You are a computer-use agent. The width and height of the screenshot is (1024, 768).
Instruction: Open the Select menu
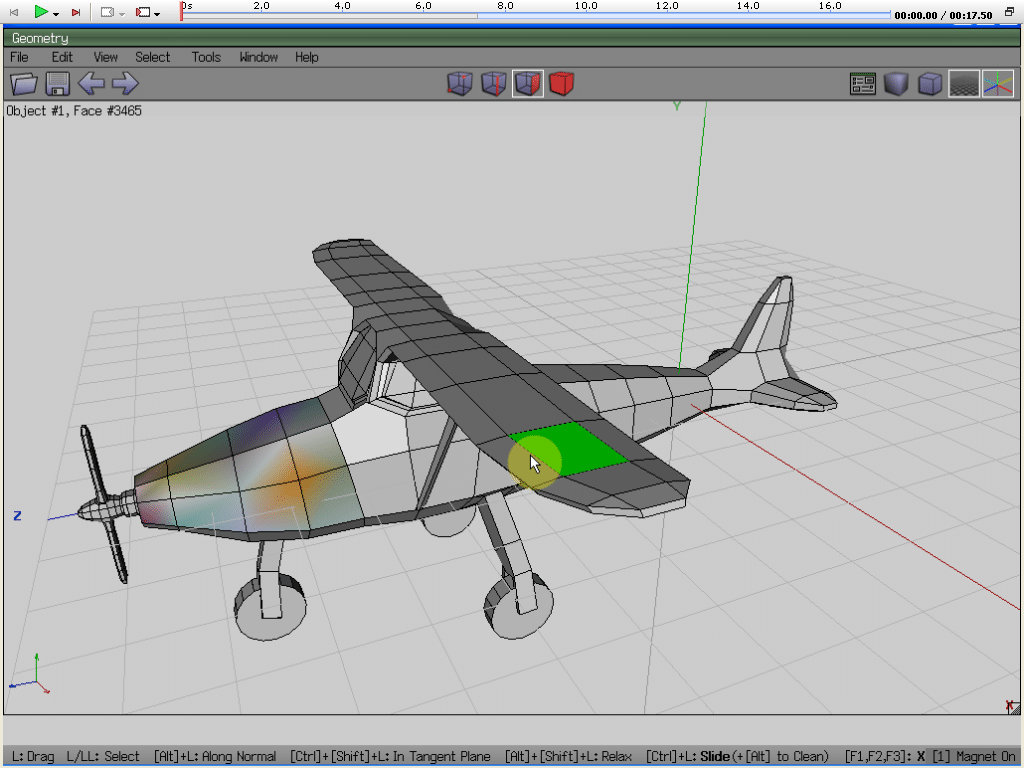(x=153, y=57)
